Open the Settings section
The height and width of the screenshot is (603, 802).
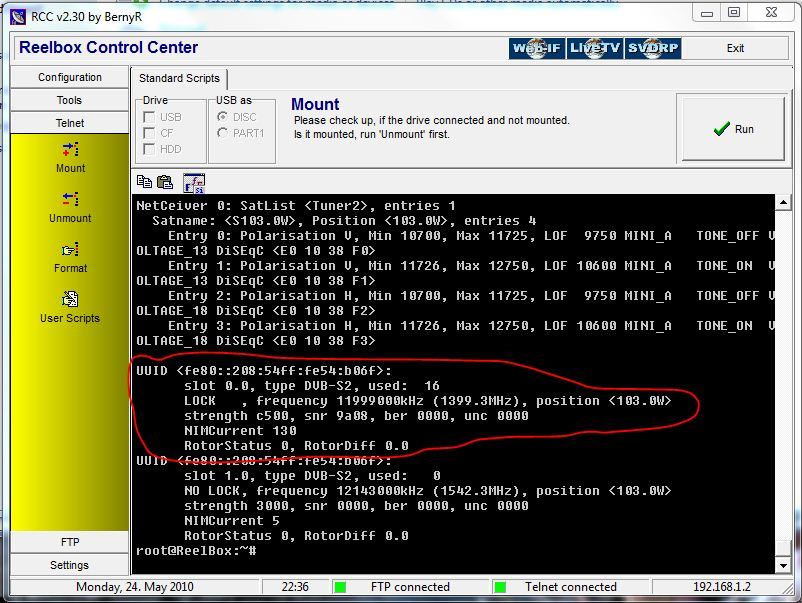coord(70,565)
